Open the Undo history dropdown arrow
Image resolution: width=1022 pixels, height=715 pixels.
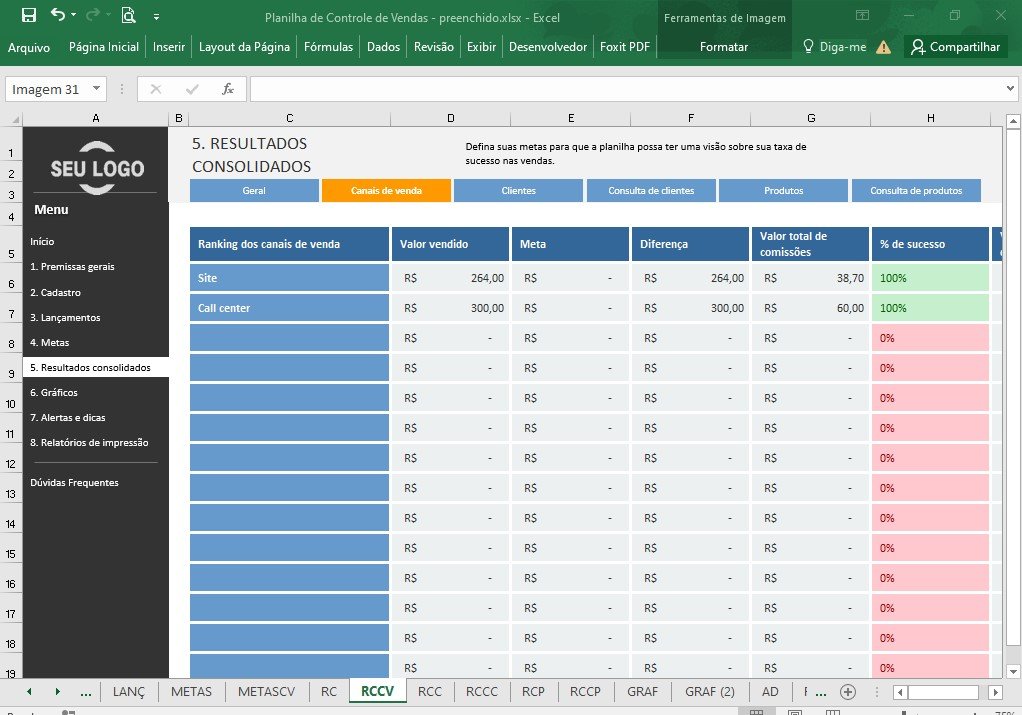[x=74, y=14]
